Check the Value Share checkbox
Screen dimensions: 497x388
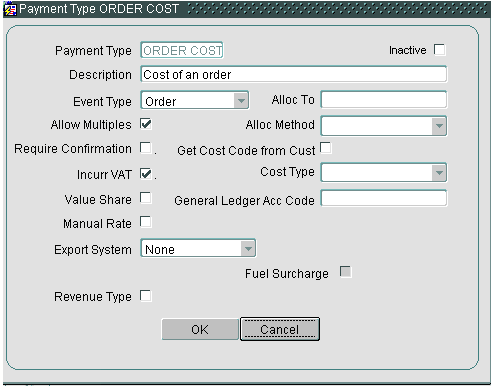pos(146,198)
